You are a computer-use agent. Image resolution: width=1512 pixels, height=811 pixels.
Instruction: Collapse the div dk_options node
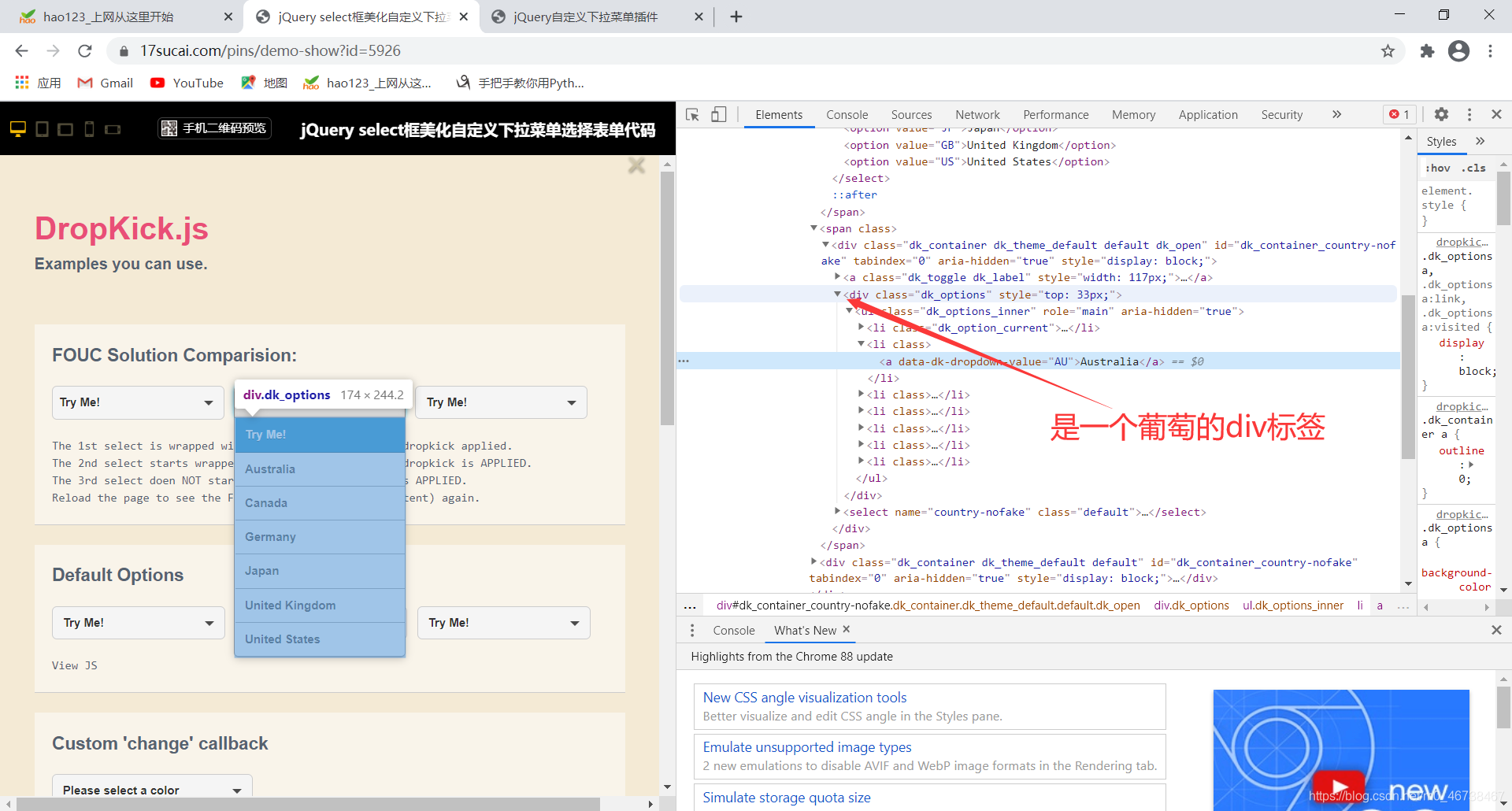coord(837,294)
